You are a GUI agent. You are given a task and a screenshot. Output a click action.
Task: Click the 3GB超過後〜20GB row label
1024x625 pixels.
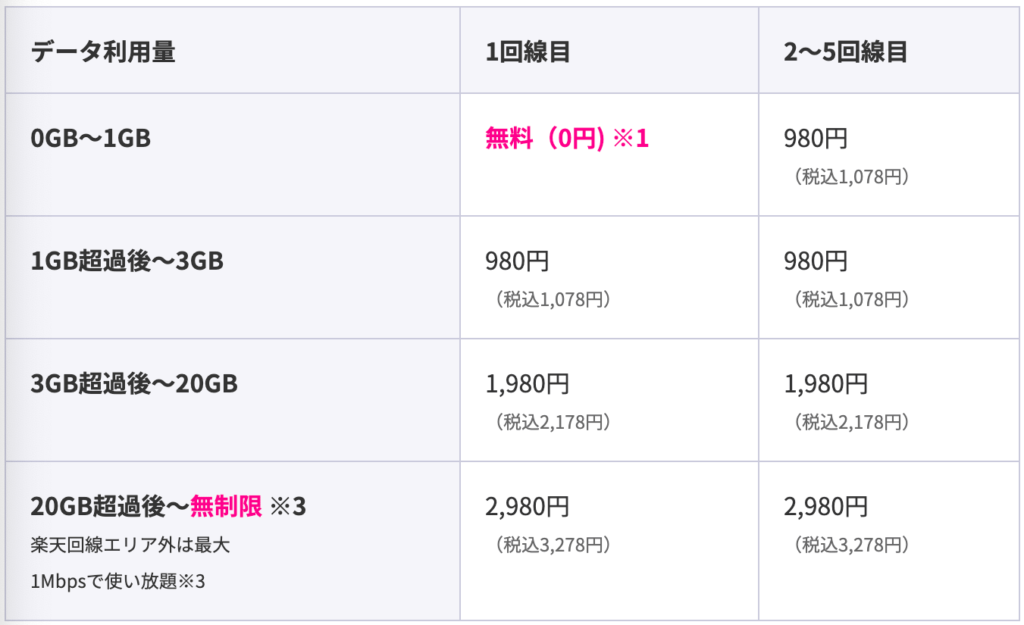click(134, 383)
